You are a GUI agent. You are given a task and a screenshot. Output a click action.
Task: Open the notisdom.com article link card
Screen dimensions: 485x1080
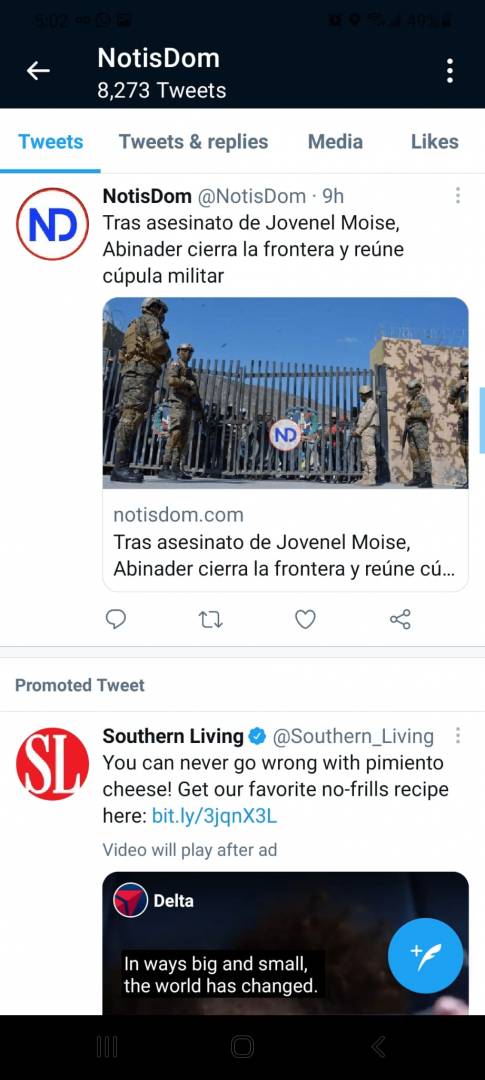(x=285, y=541)
